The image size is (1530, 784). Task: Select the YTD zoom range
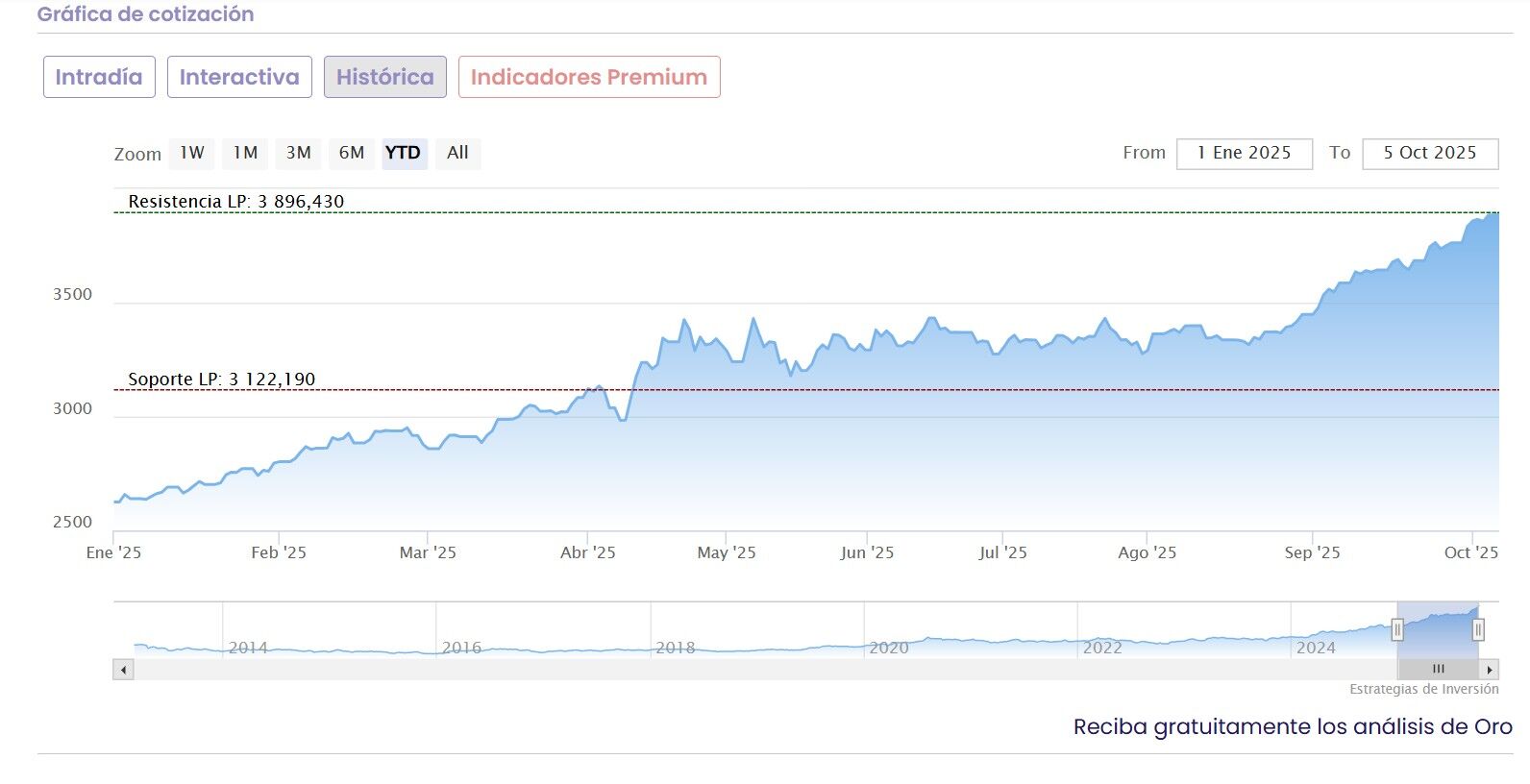[403, 153]
